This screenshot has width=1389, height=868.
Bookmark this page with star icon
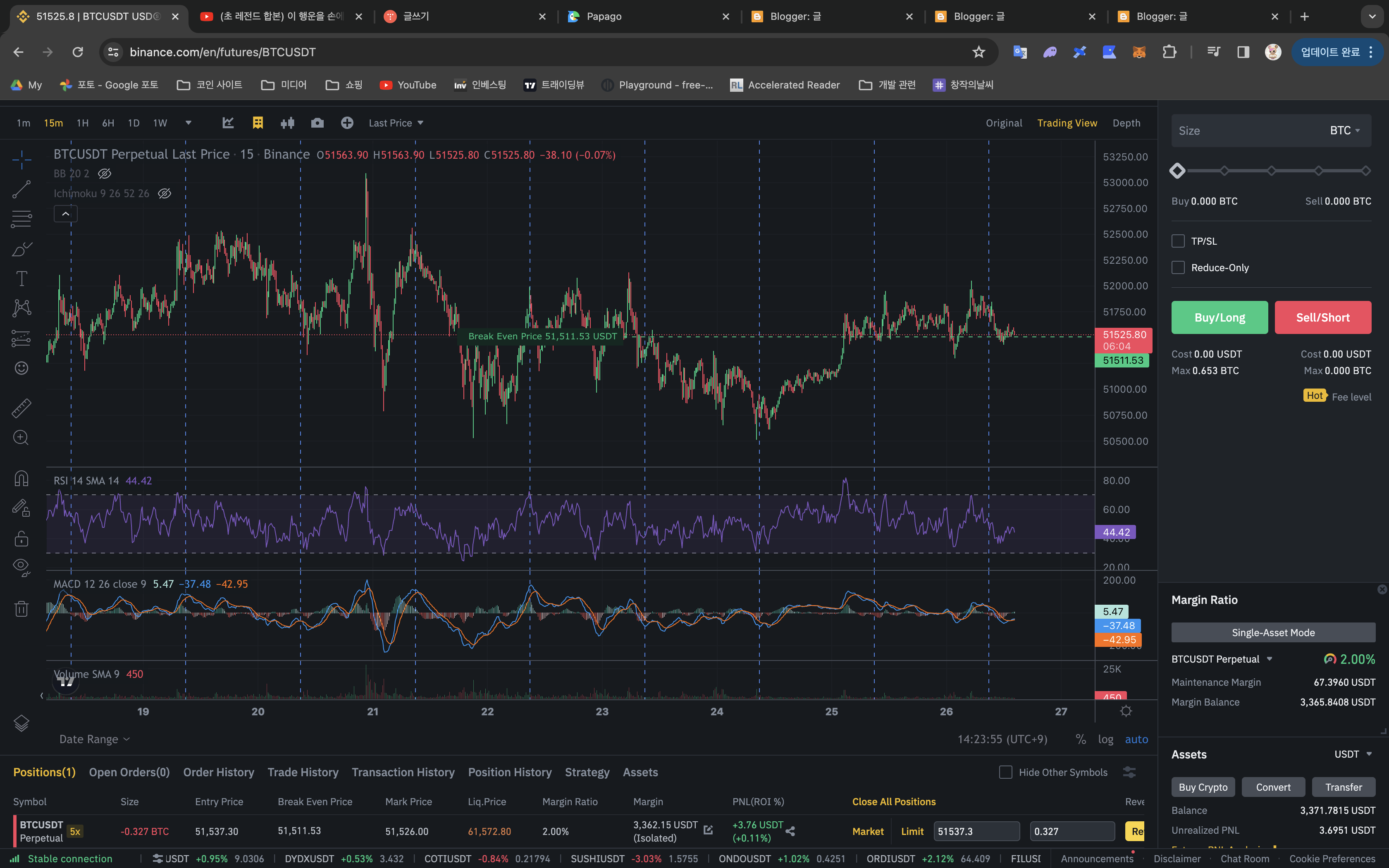coord(979,52)
